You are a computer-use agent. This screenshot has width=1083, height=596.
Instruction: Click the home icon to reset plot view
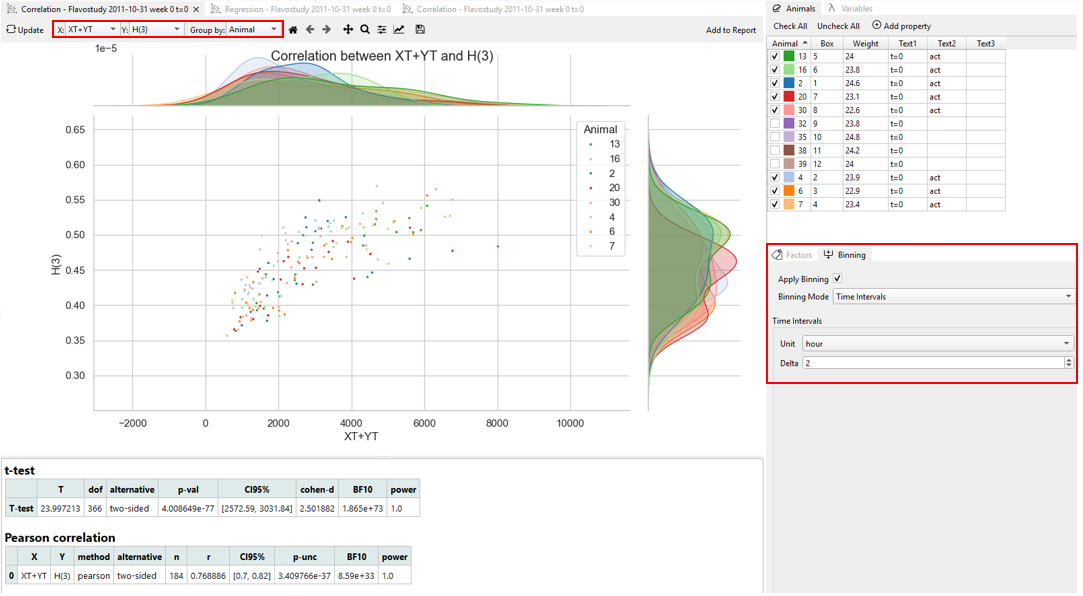[293, 29]
